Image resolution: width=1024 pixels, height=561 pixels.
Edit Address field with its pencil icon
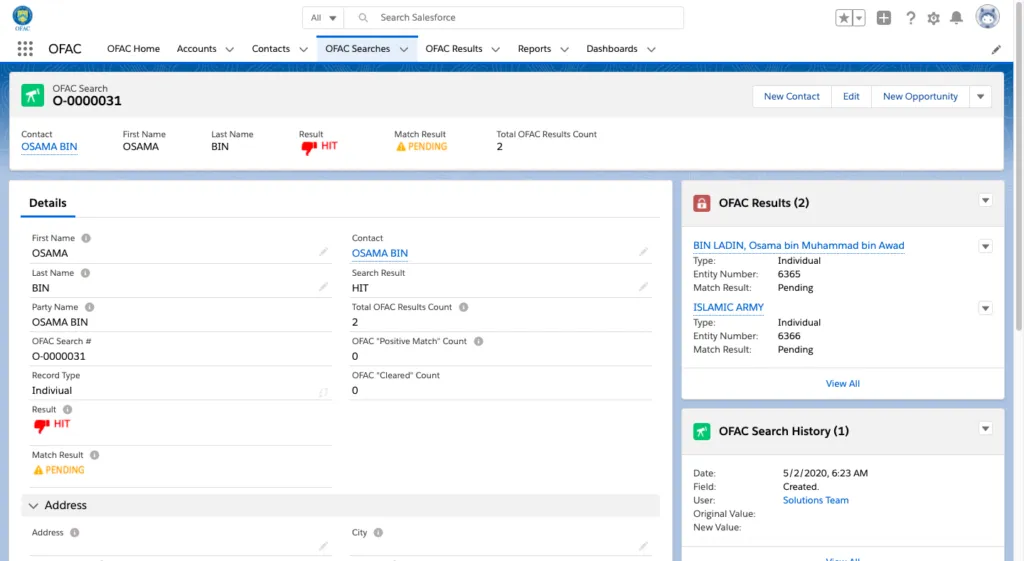(323, 546)
